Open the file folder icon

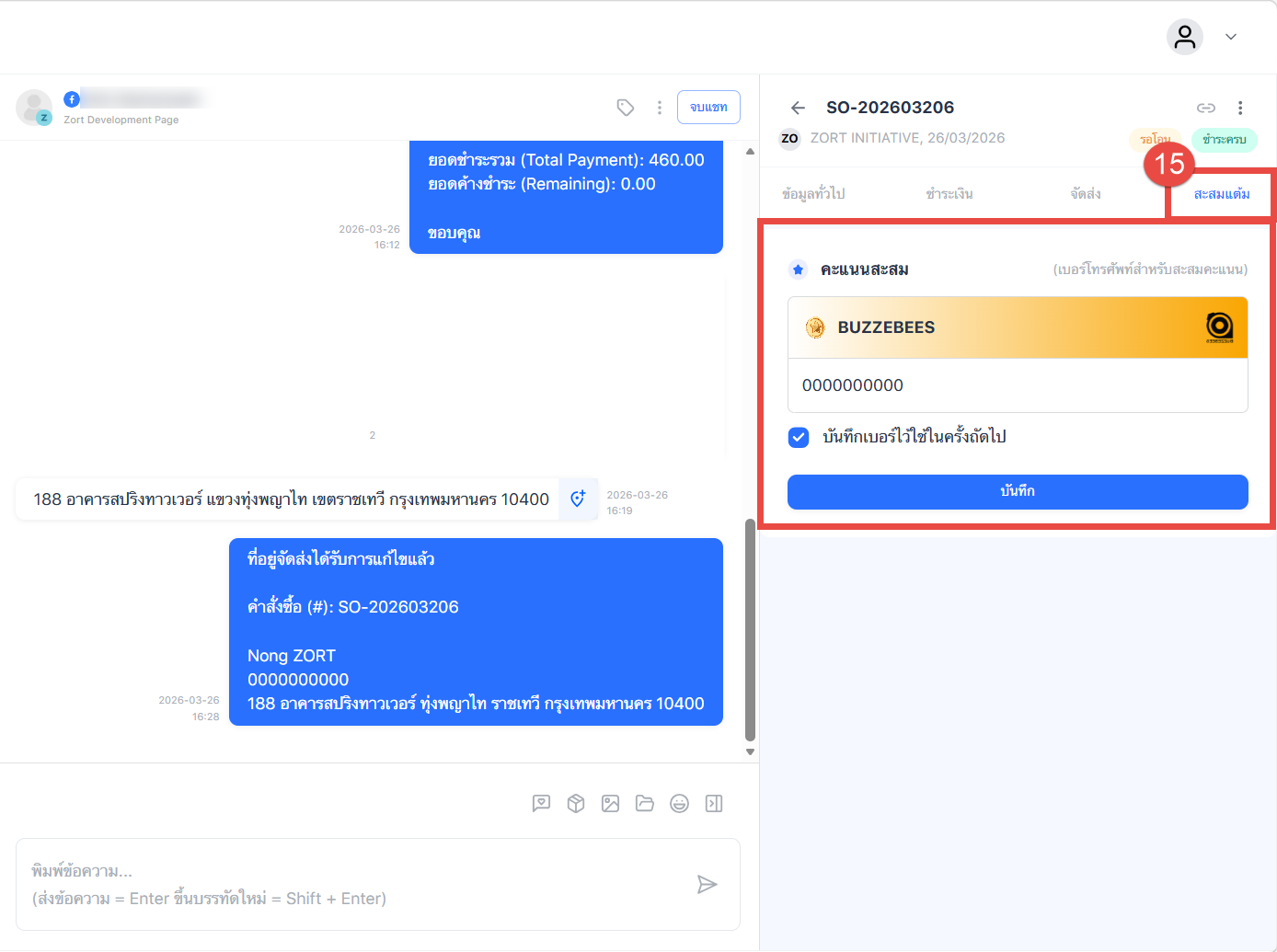(x=645, y=804)
